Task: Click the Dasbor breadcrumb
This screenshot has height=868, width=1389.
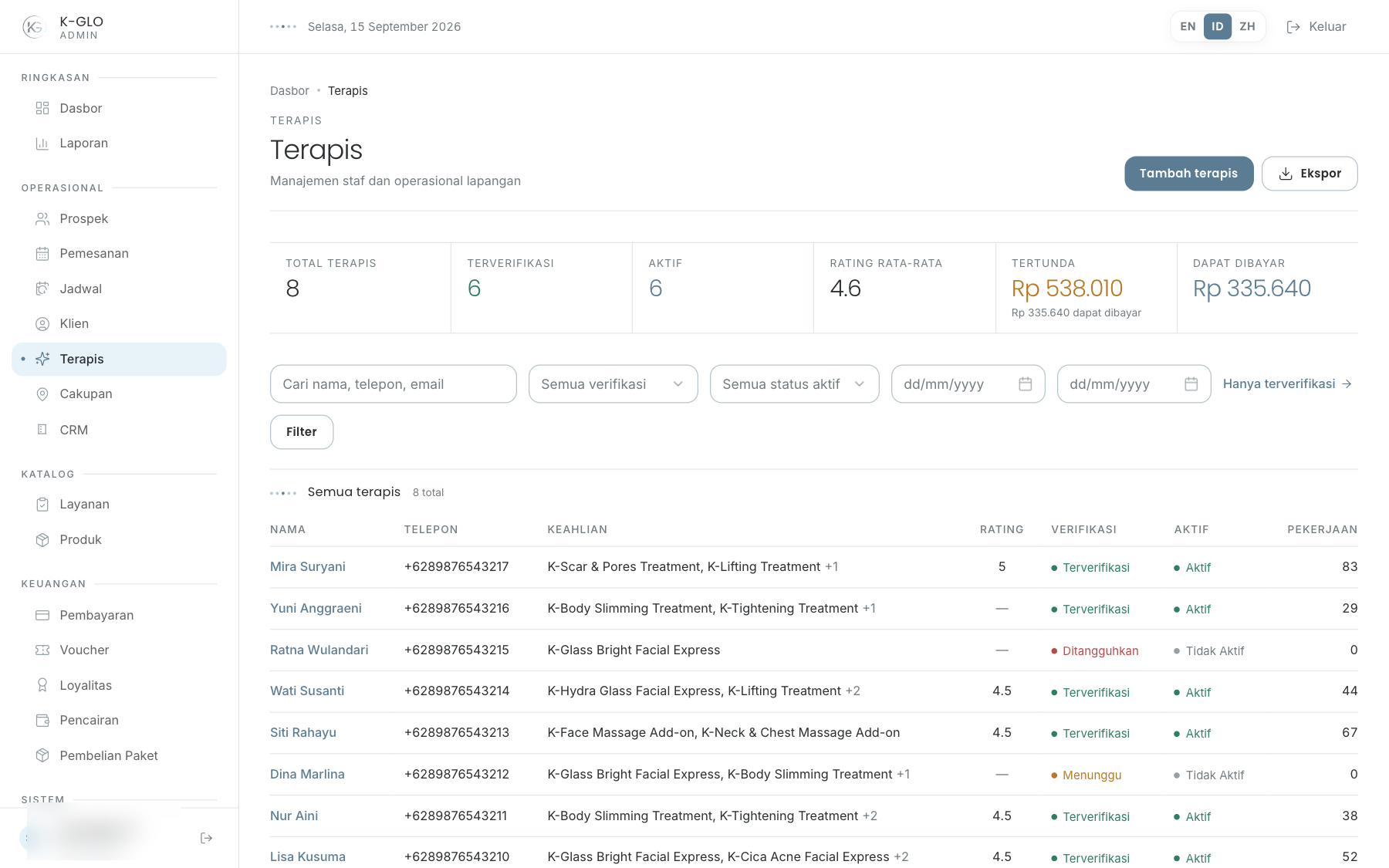Action: coord(289,91)
